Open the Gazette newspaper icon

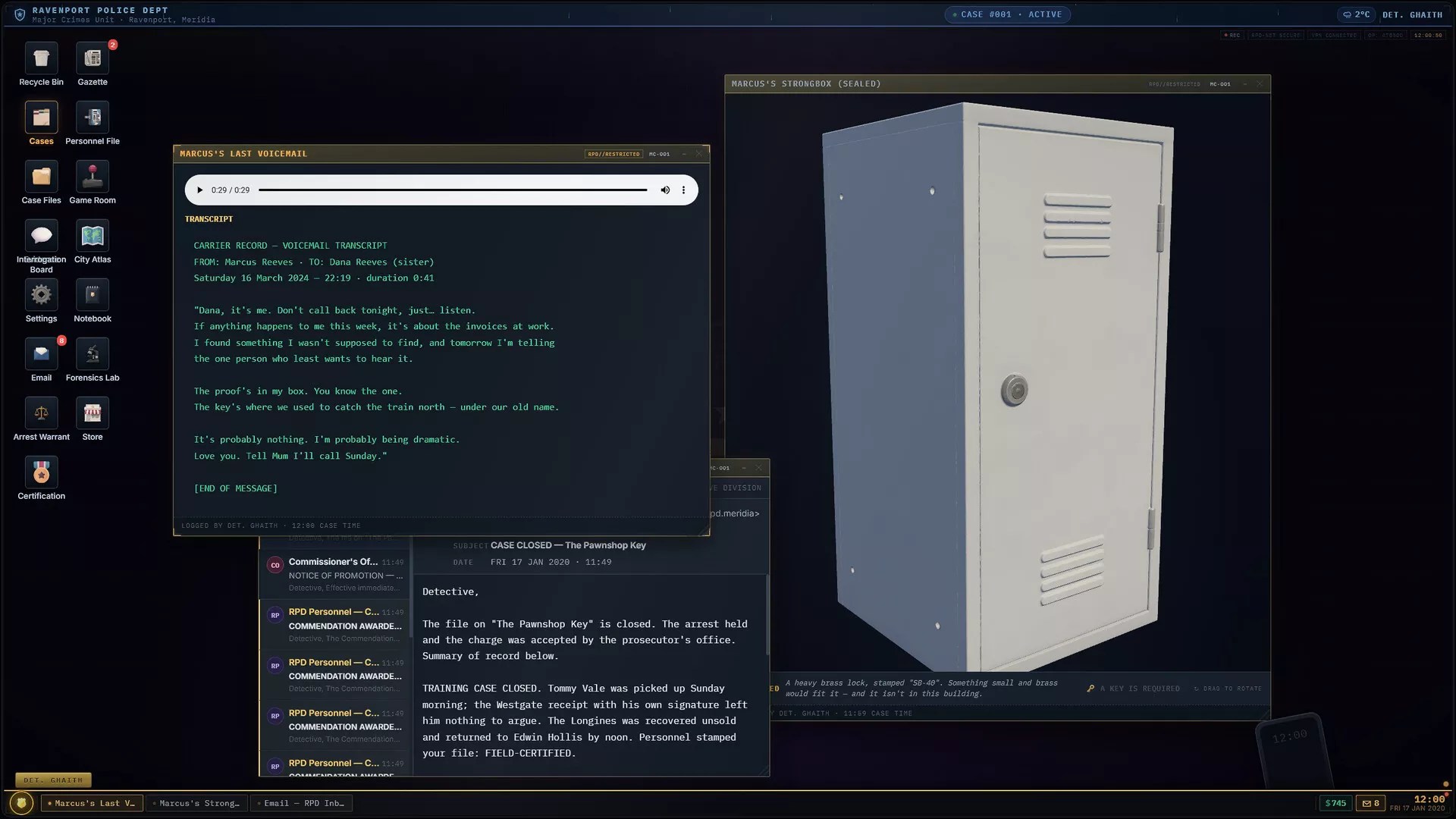tap(93, 59)
